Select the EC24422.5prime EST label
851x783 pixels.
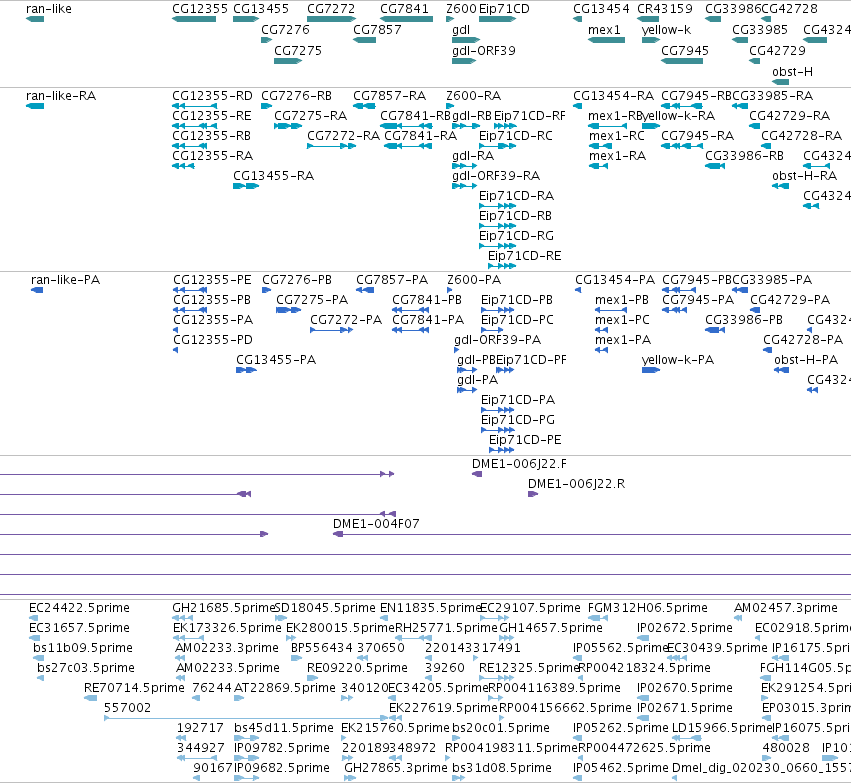coord(79,608)
